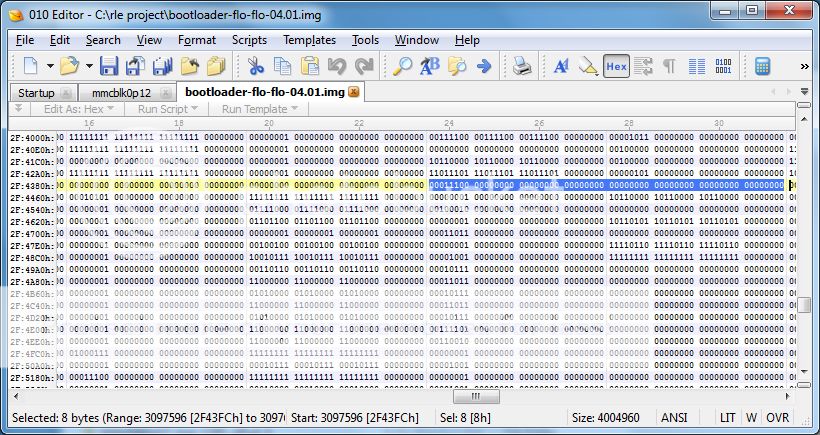Click the Cut scissors icon
This screenshot has height=435, width=820.
(255, 67)
